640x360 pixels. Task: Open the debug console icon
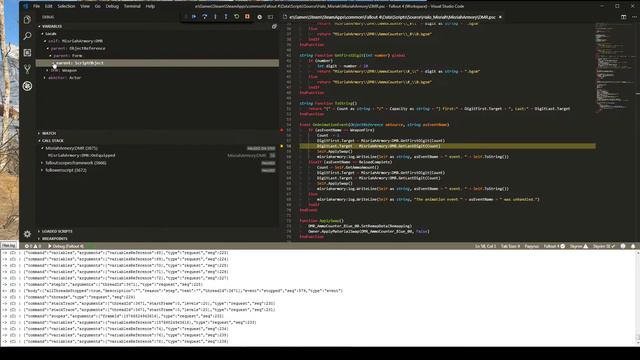coord(270,17)
